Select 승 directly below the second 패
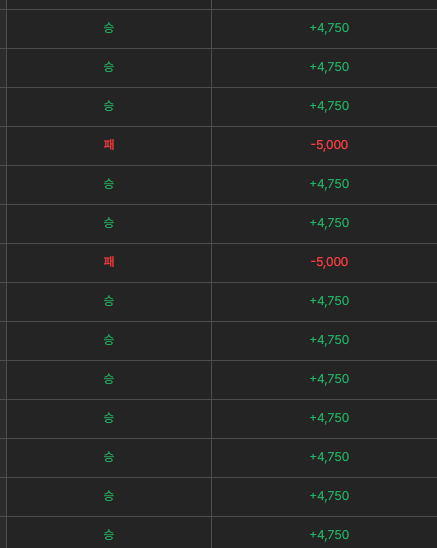This screenshot has width=437, height=548. tap(109, 301)
